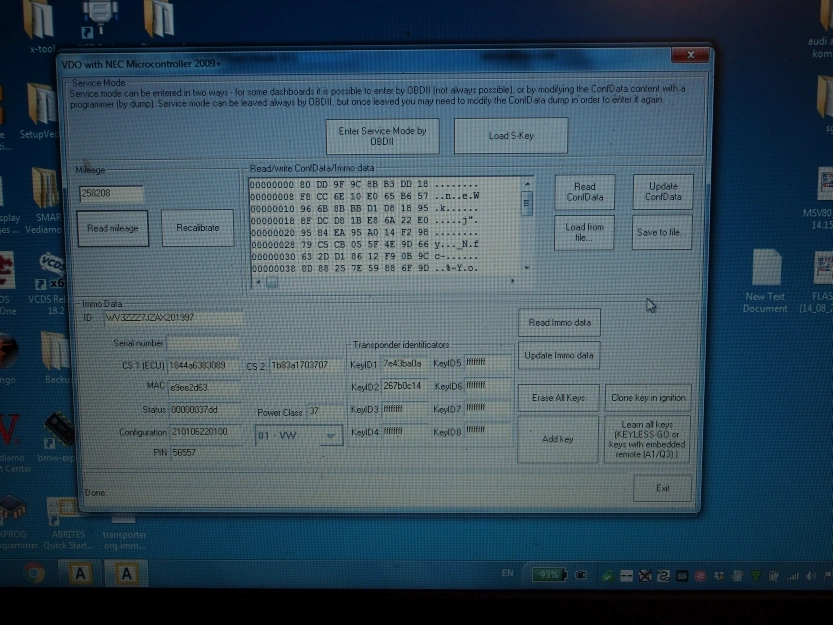Open the speaker volume tray icon
This screenshot has width=833, height=625.
coord(811,576)
